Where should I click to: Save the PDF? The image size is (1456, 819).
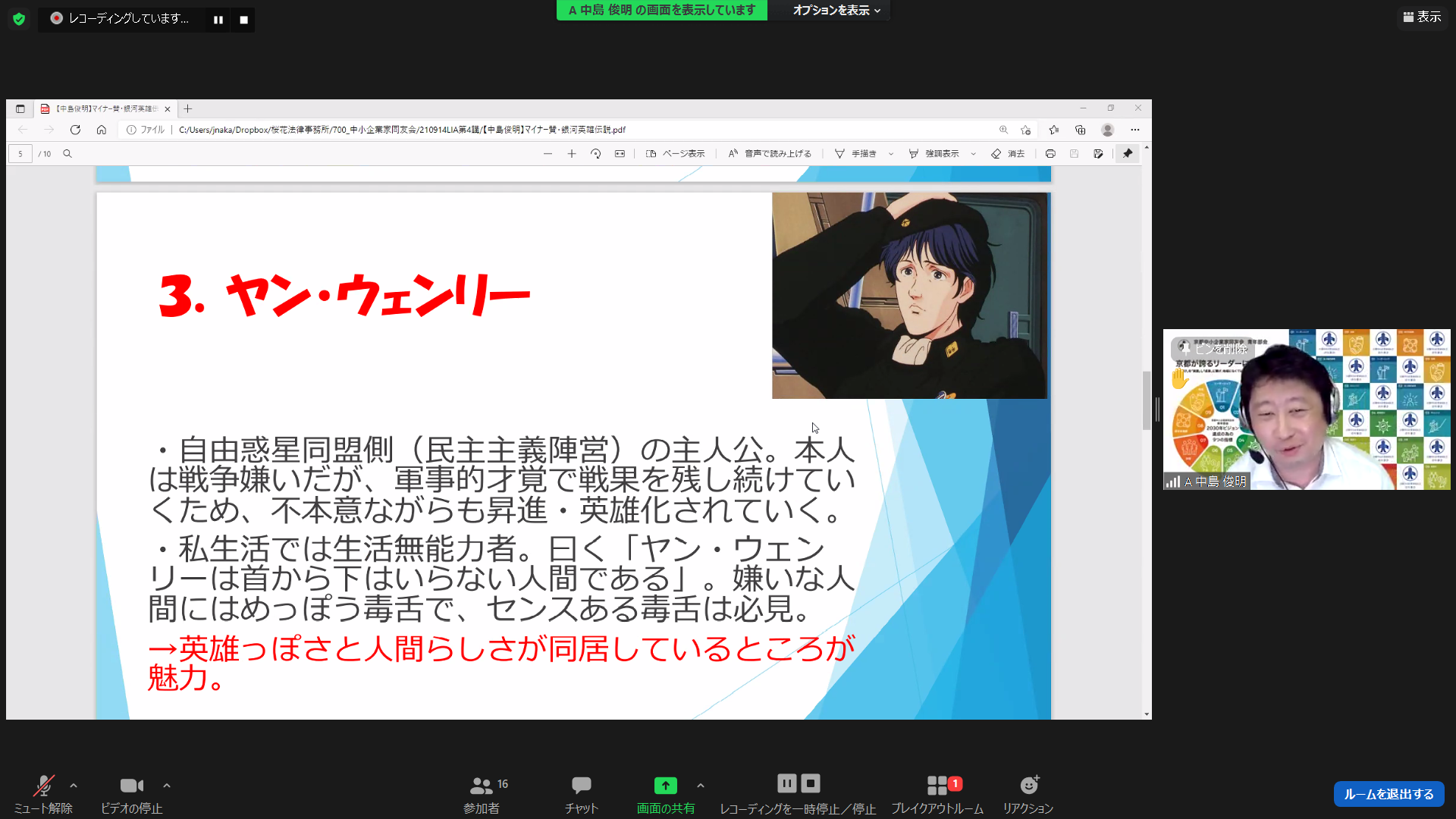1075,154
